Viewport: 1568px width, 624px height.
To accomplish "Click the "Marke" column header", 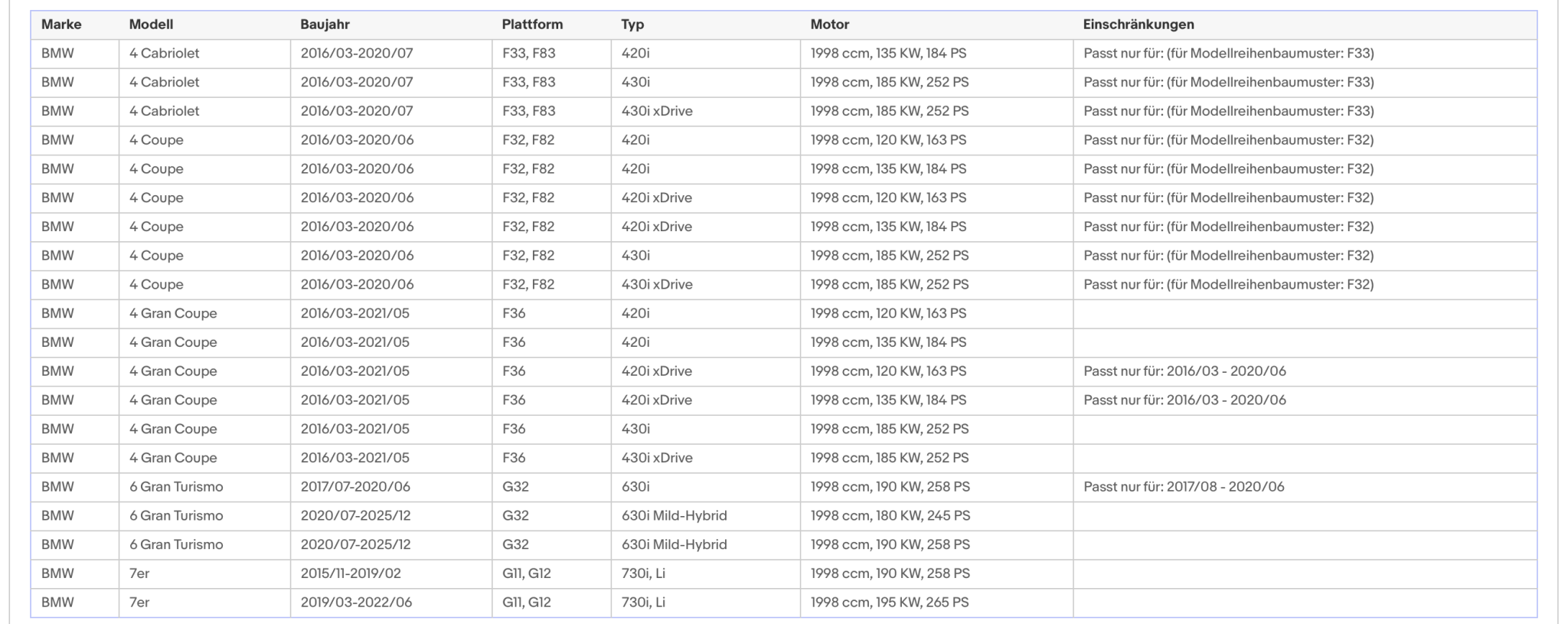I will click(x=61, y=25).
